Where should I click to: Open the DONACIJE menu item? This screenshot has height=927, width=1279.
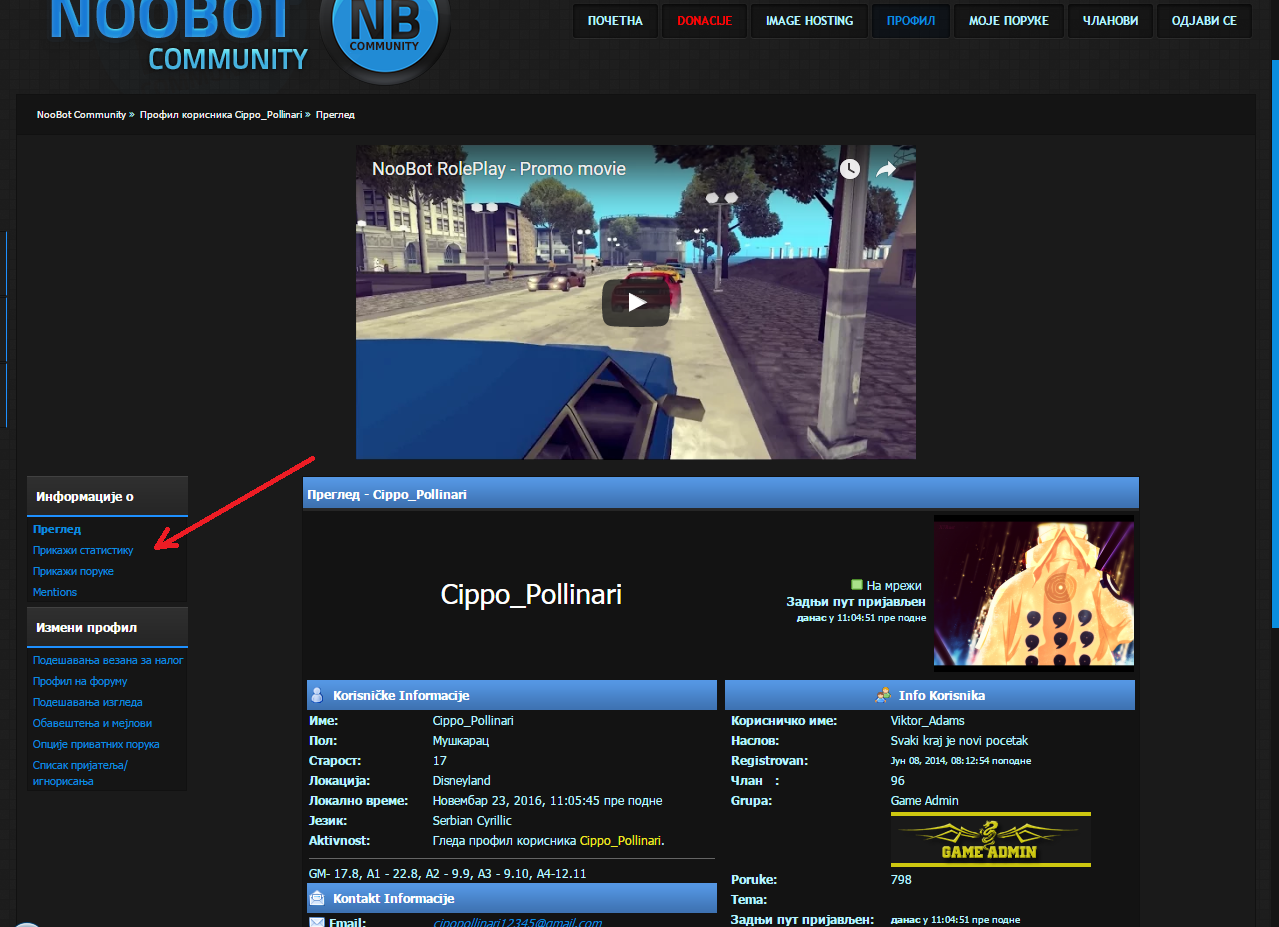(704, 21)
